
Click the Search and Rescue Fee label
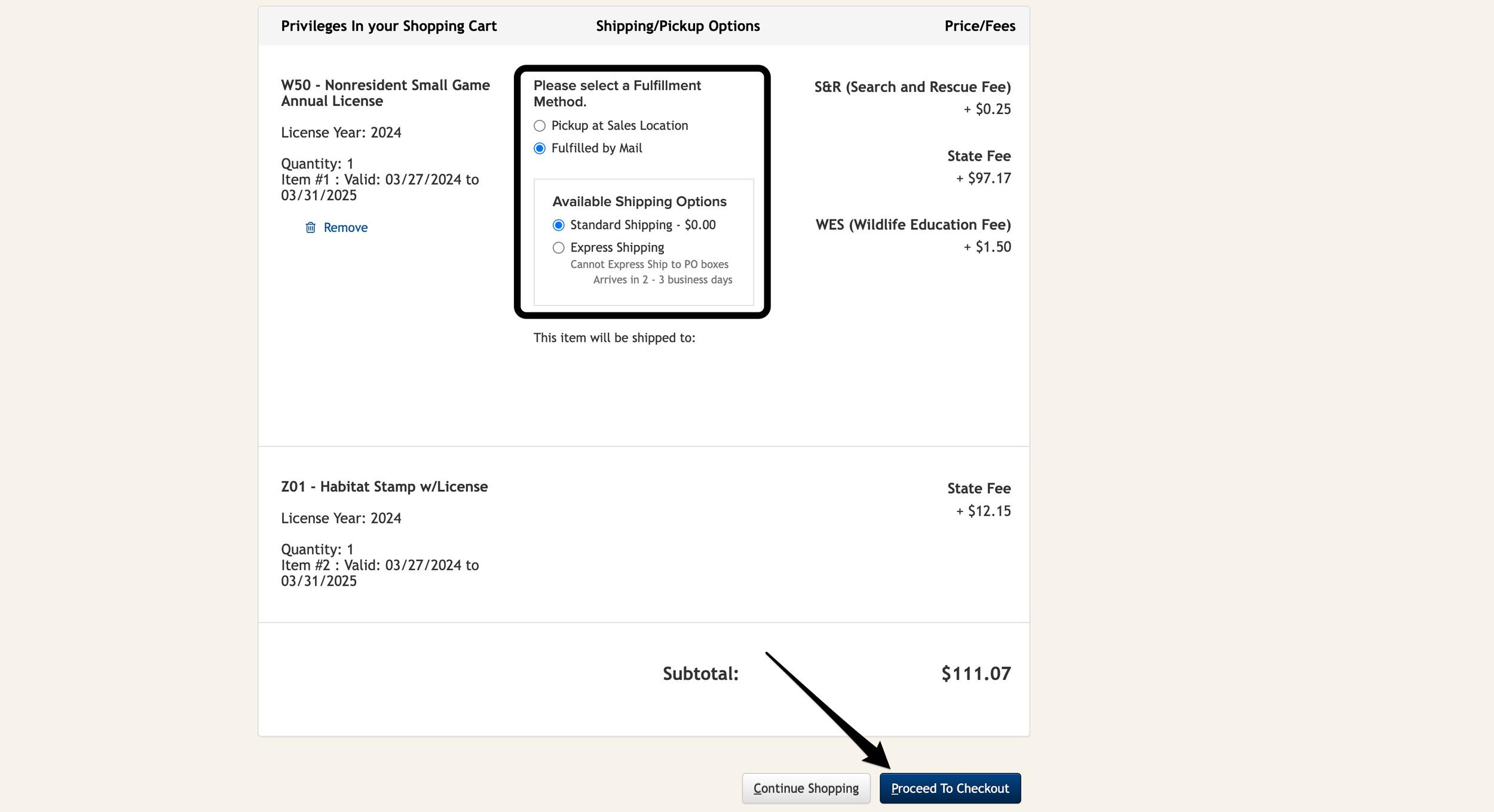(911, 87)
